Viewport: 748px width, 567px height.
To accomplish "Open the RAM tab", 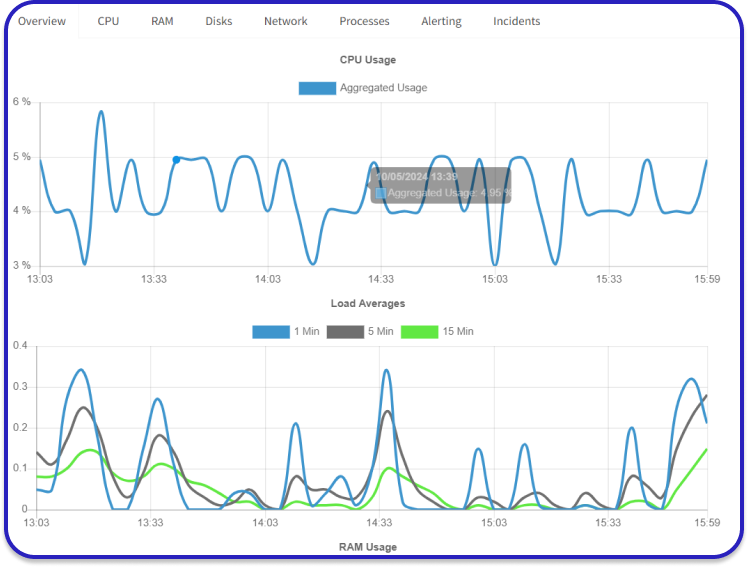I will 162,21.
